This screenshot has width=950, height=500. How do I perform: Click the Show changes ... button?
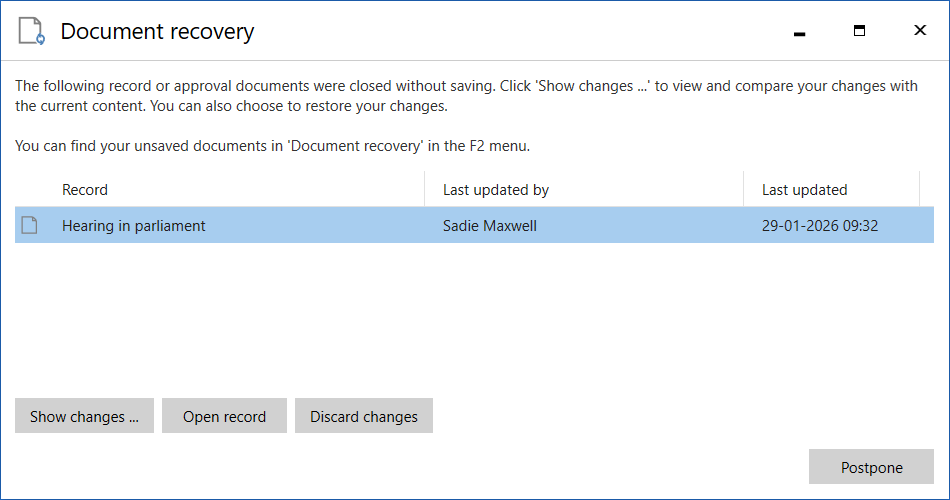[84, 416]
